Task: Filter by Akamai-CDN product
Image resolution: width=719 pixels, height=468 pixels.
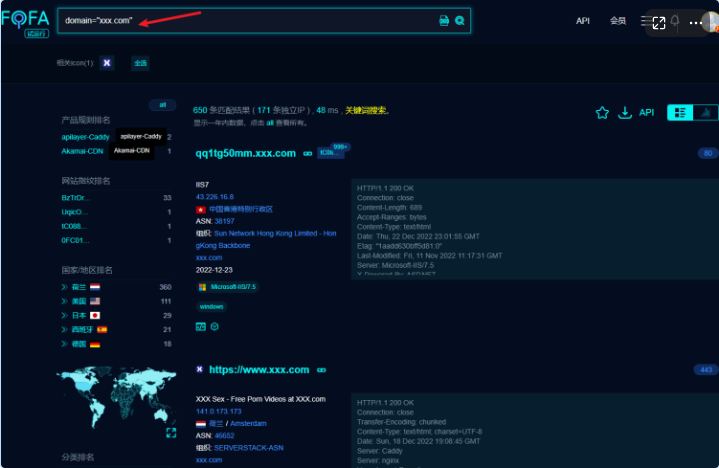Action: (x=83, y=151)
